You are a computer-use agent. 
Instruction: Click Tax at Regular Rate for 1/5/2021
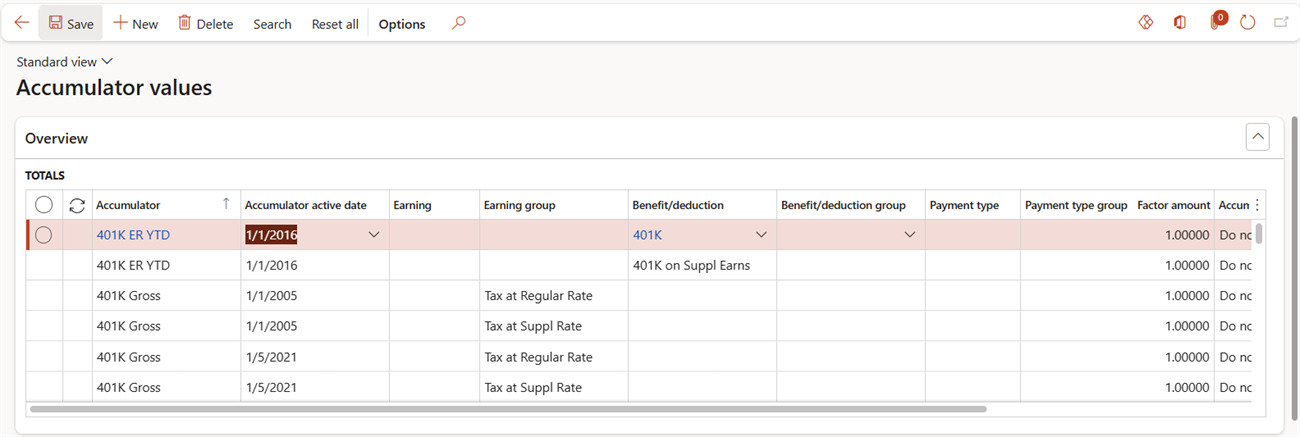[x=553, y=357]
